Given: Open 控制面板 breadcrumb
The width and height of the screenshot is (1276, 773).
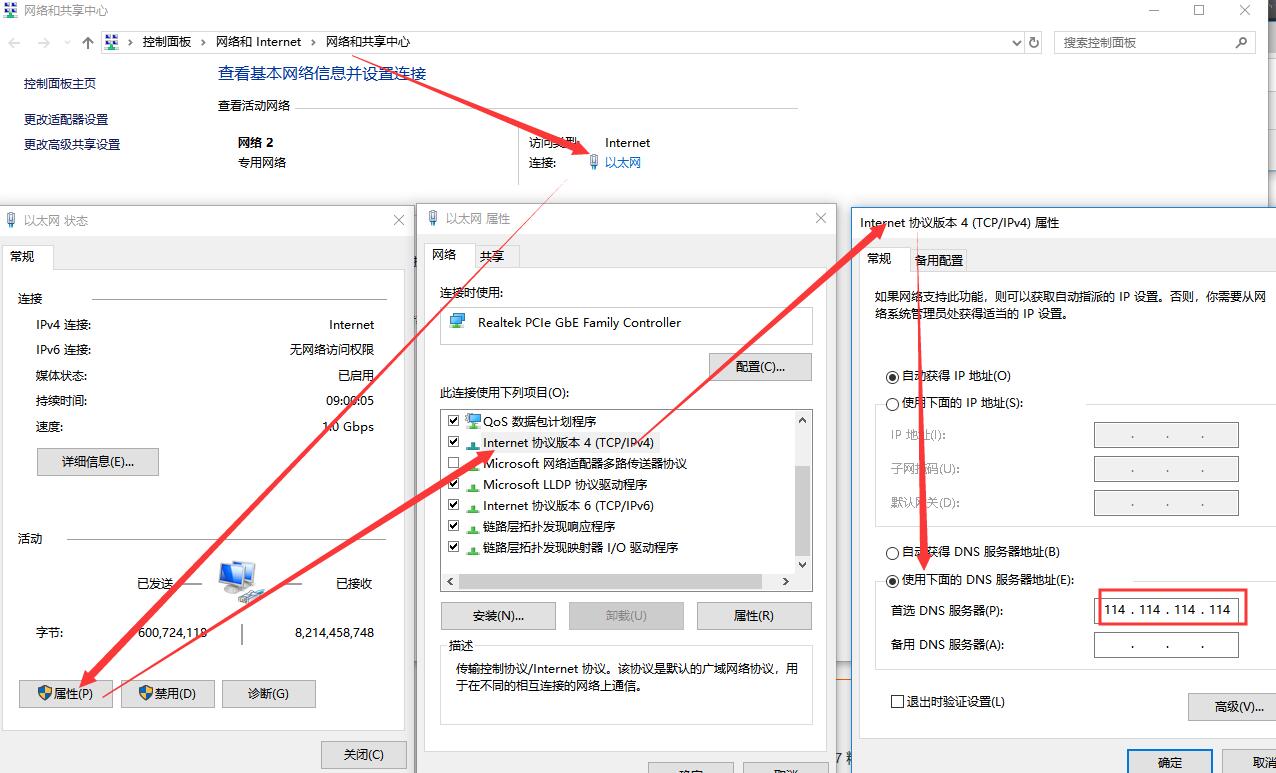Looking at the screenshot, I should click(x=167, y=42).
